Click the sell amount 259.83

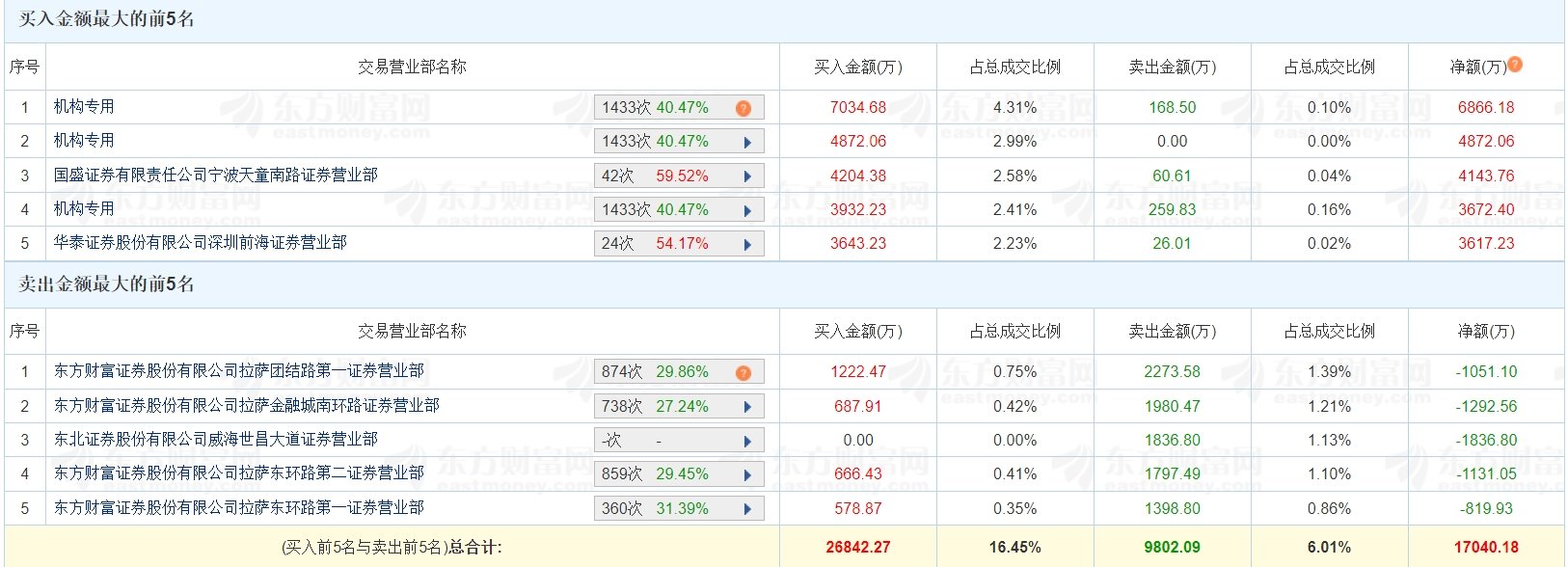[x=1173, y=210]
